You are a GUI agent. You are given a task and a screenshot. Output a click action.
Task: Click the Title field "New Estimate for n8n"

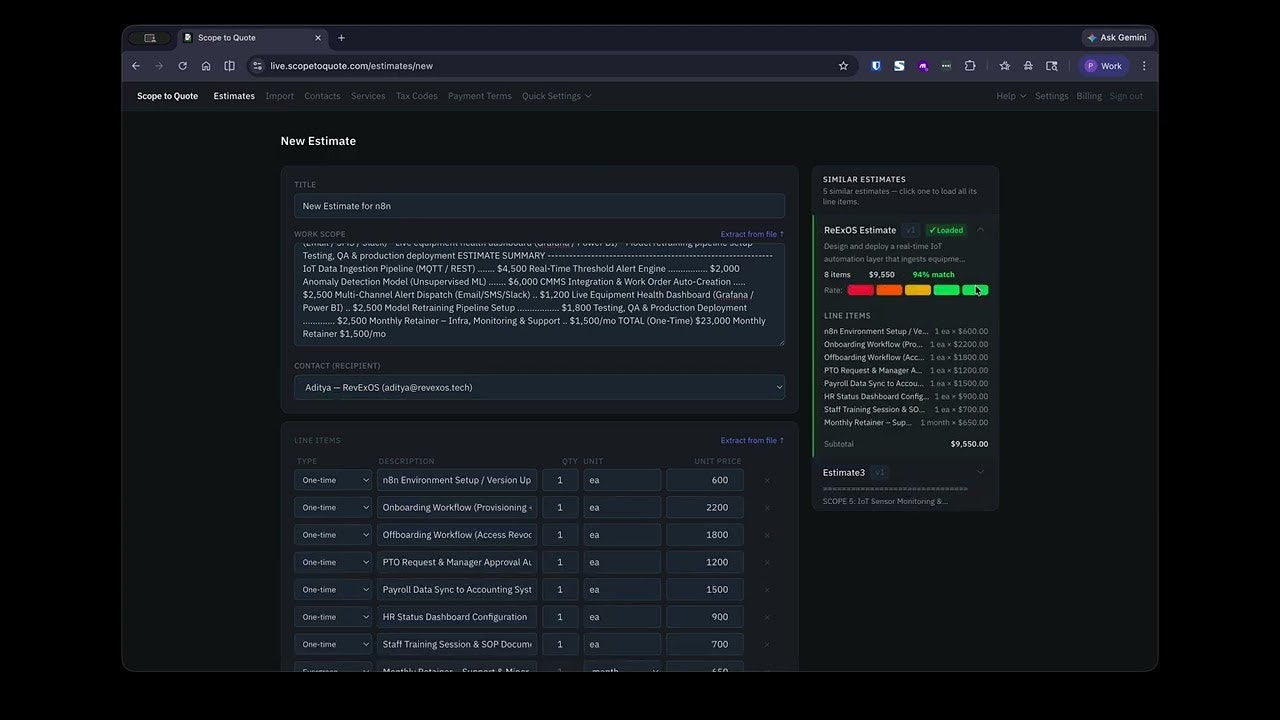(x=539, y=206)
